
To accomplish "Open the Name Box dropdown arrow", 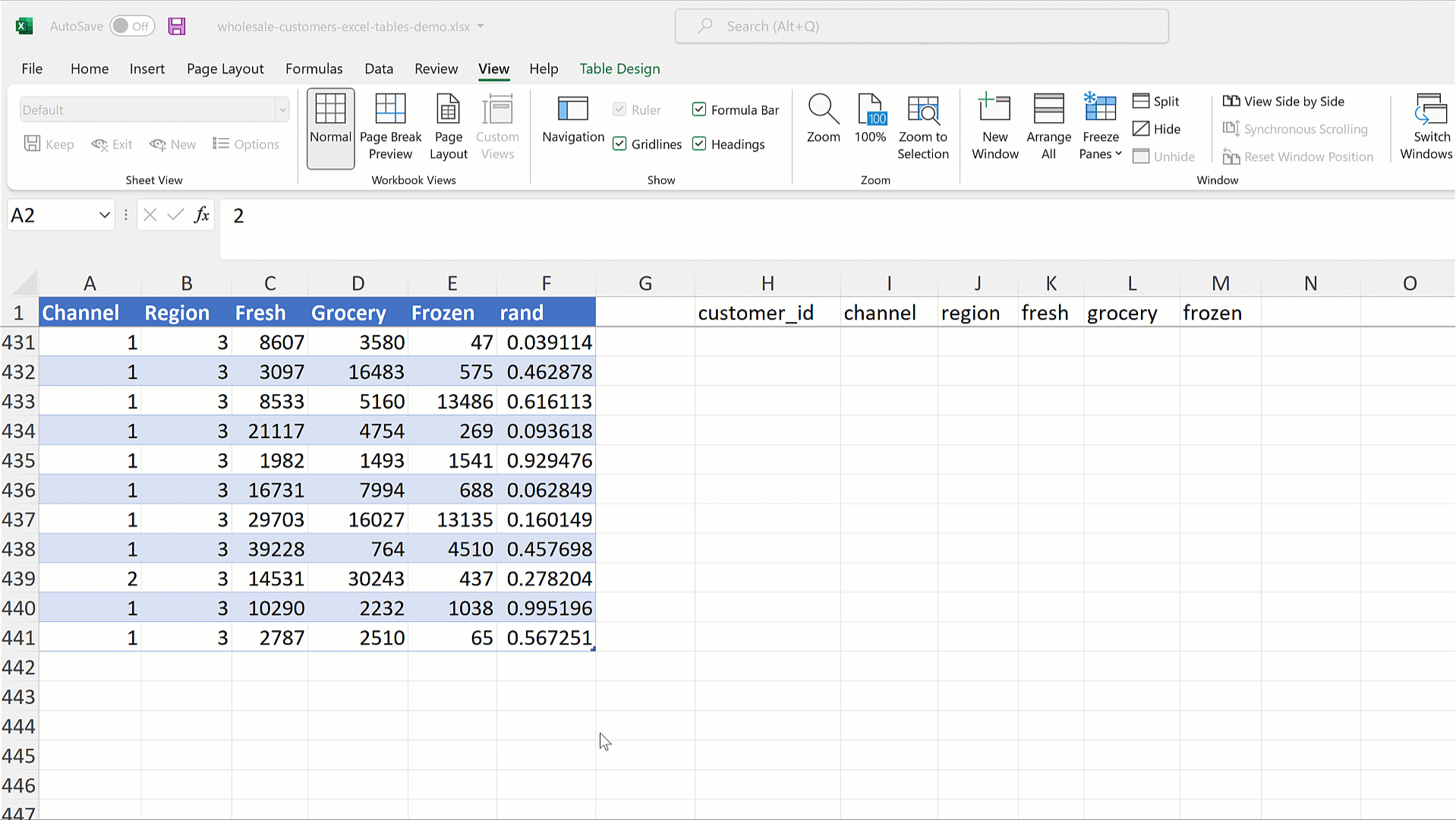I will [104, 216].
